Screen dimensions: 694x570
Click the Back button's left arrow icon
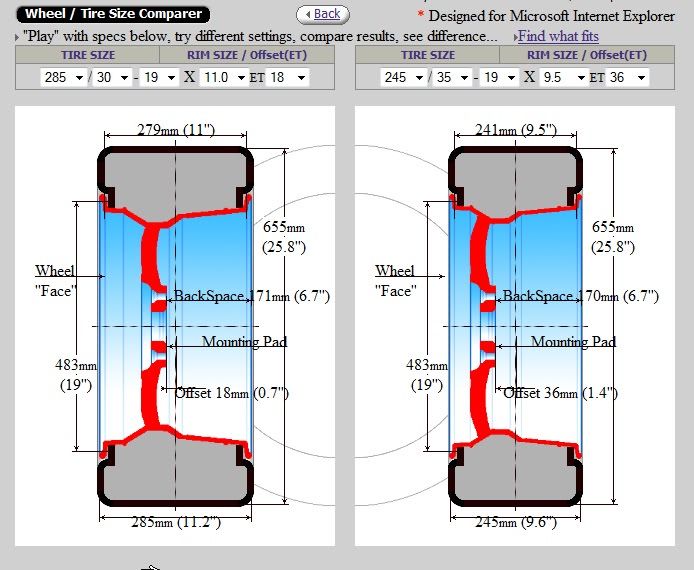[x=308, y=15]
